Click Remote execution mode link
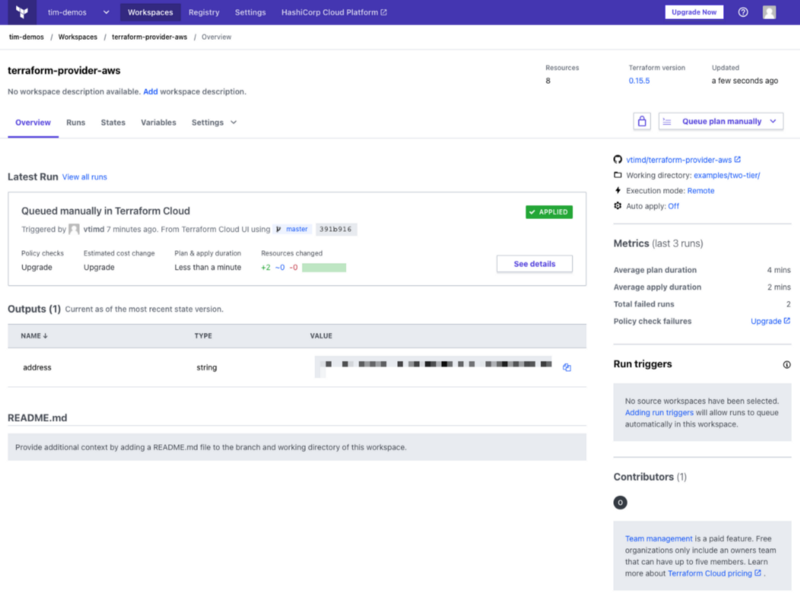Image resolution: width=800 pixels, height=599 pixels. pos(701,190)
